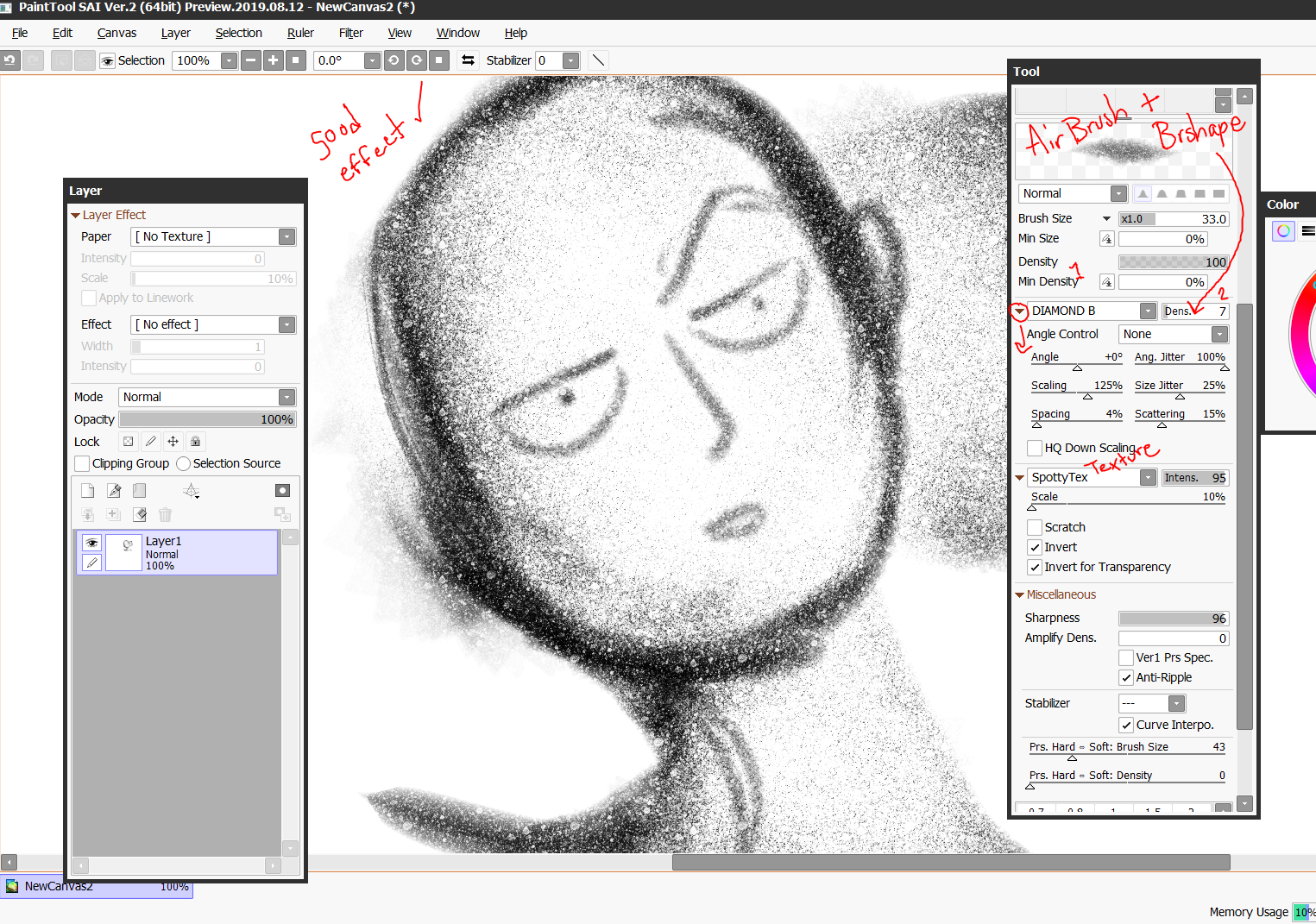Click the canvas horizontal scrollbar
1316x924 pixels.
[x=951, y=862]
